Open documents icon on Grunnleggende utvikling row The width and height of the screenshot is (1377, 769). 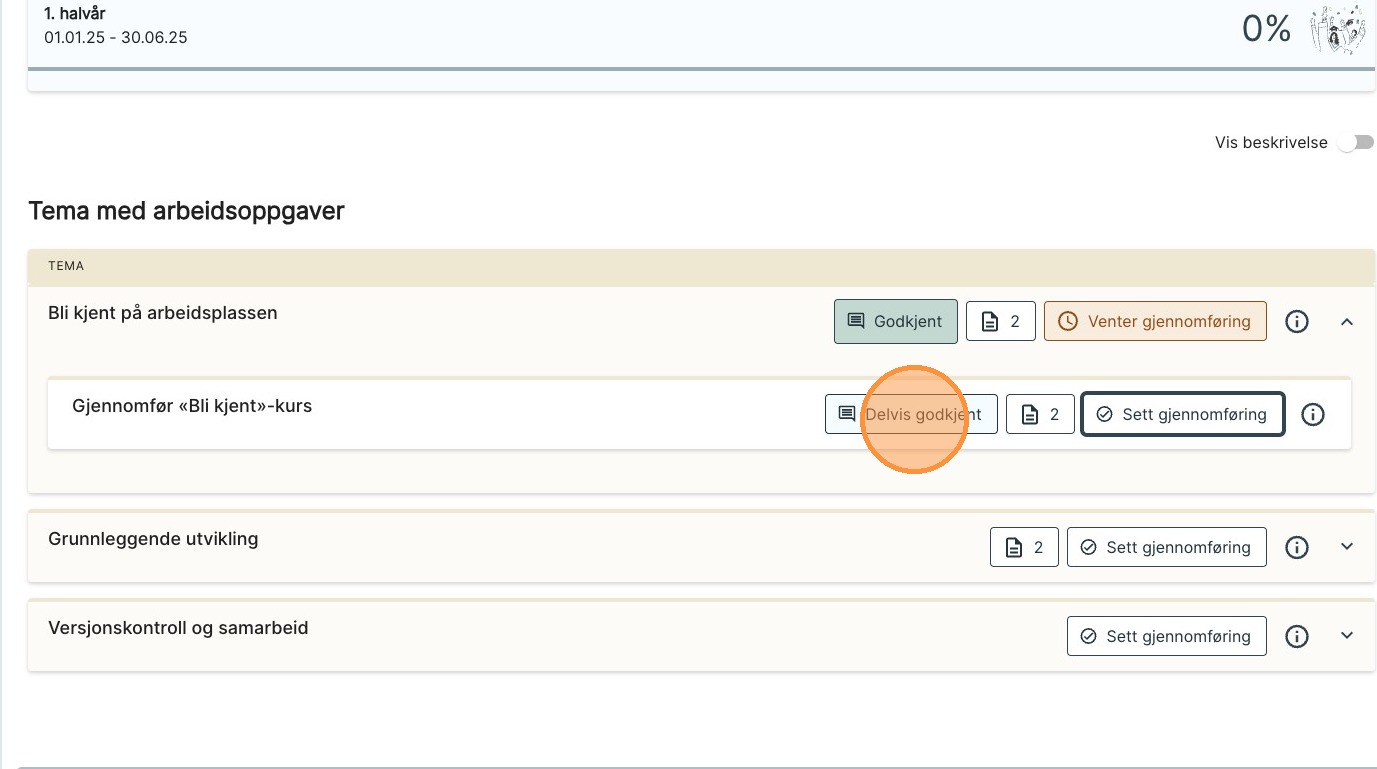(1024, 547)
